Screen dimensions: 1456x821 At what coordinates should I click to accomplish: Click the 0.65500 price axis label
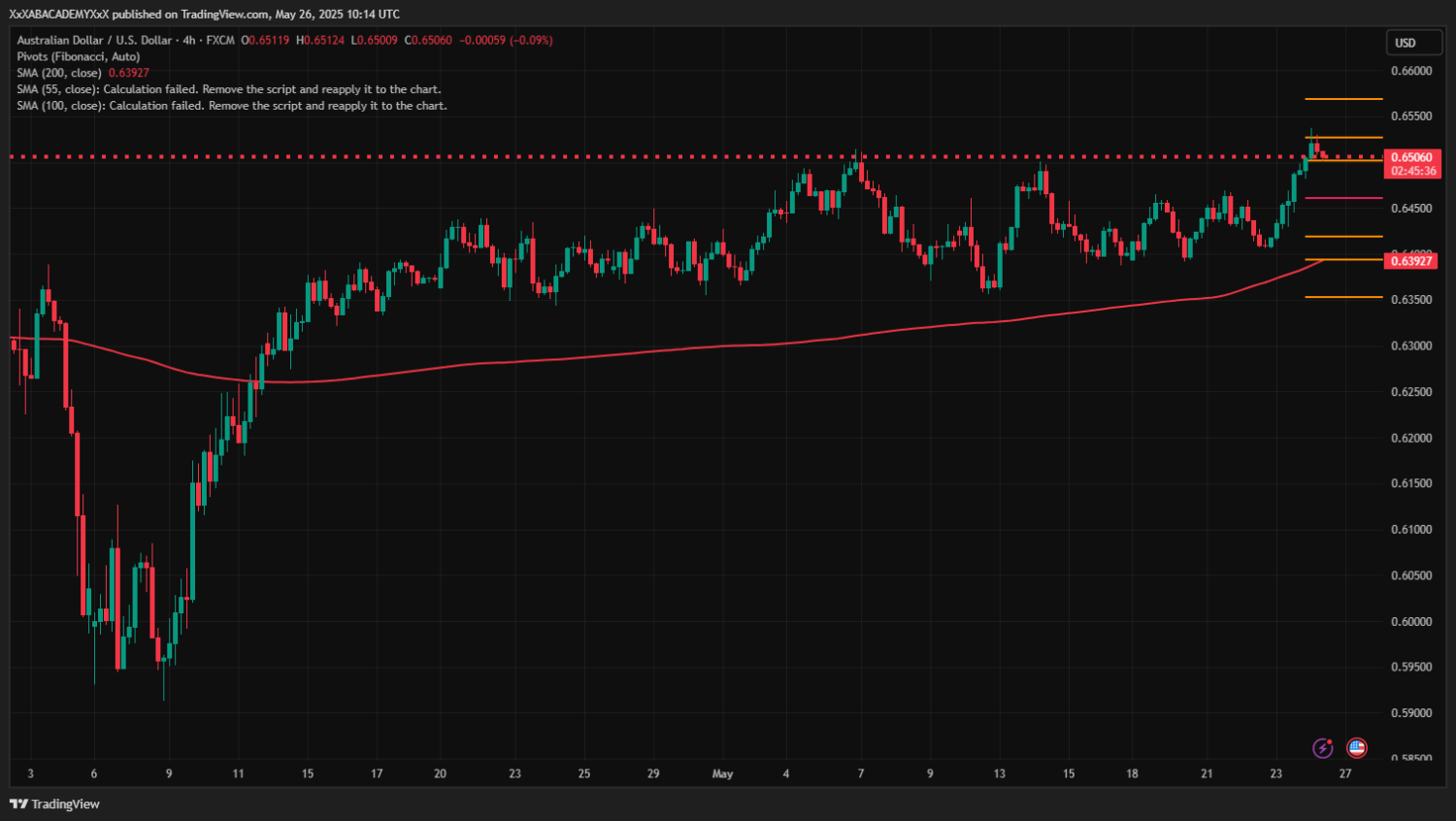coord(1411,116)
